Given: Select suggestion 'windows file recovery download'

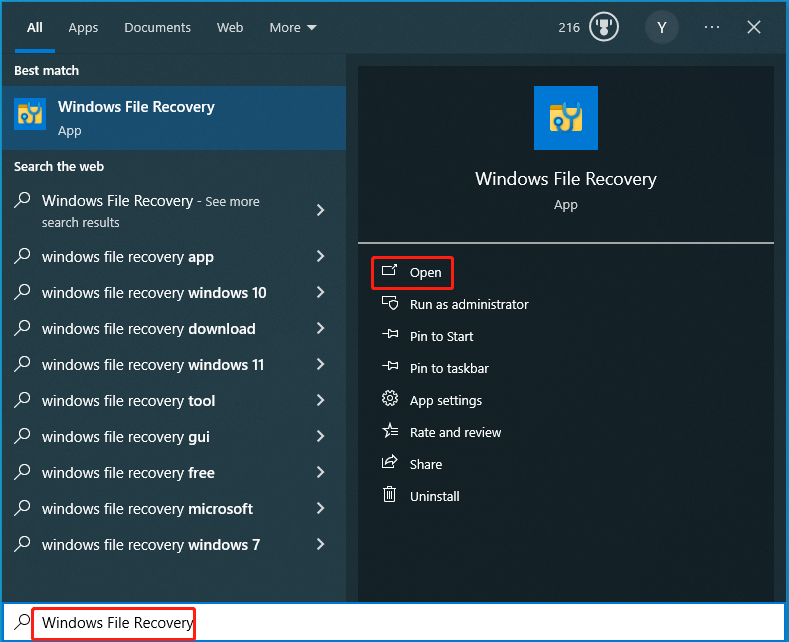Looking at the screenshot, I should tap(148, 329).
